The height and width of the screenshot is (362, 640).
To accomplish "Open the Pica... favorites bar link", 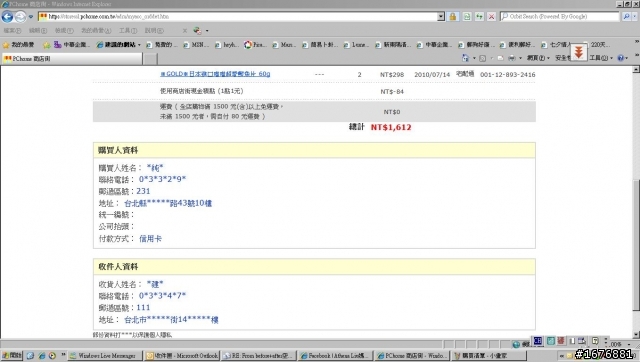I will click(x=255, y=44).
